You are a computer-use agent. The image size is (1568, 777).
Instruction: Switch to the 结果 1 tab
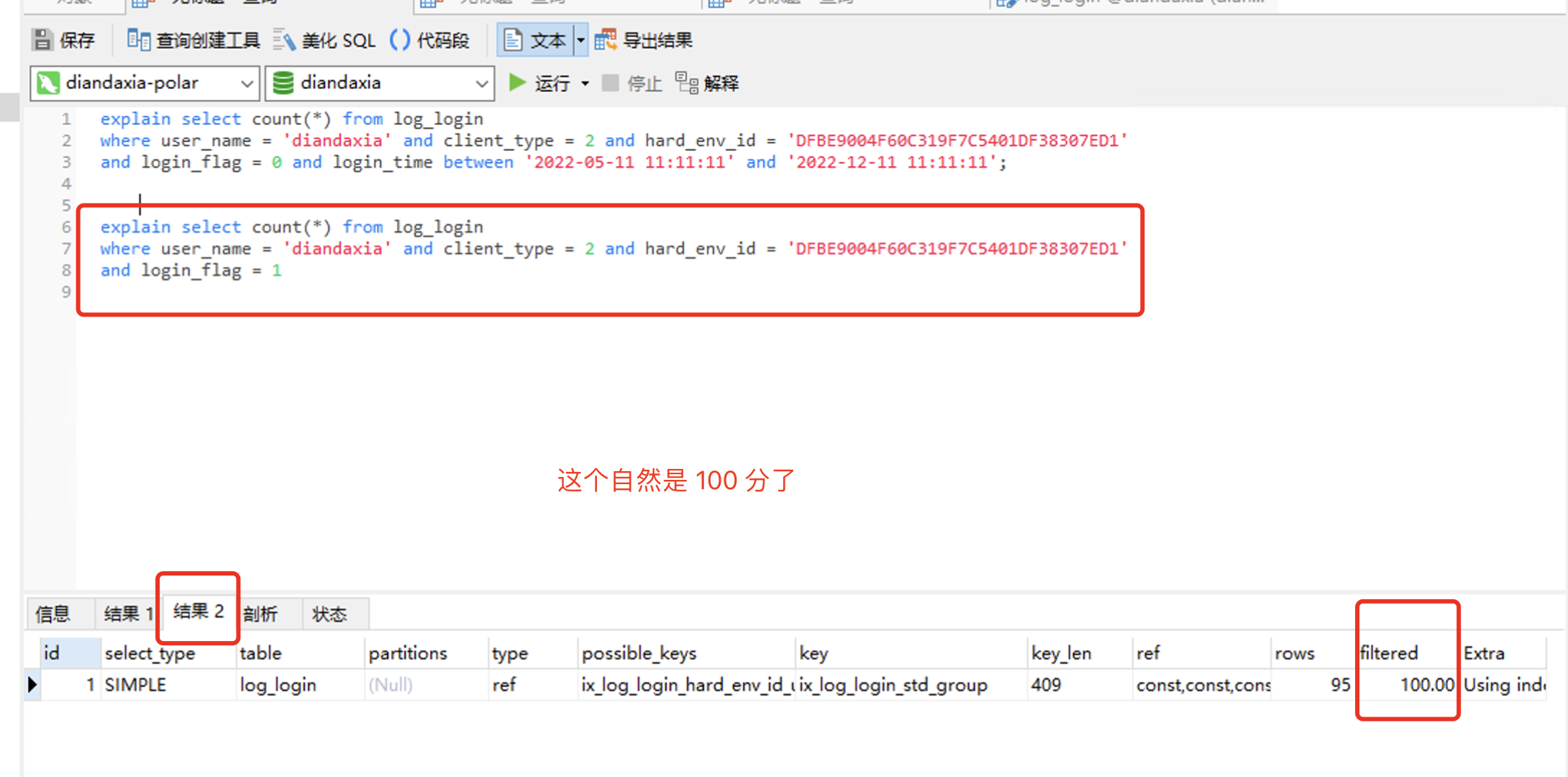[128, 614]
